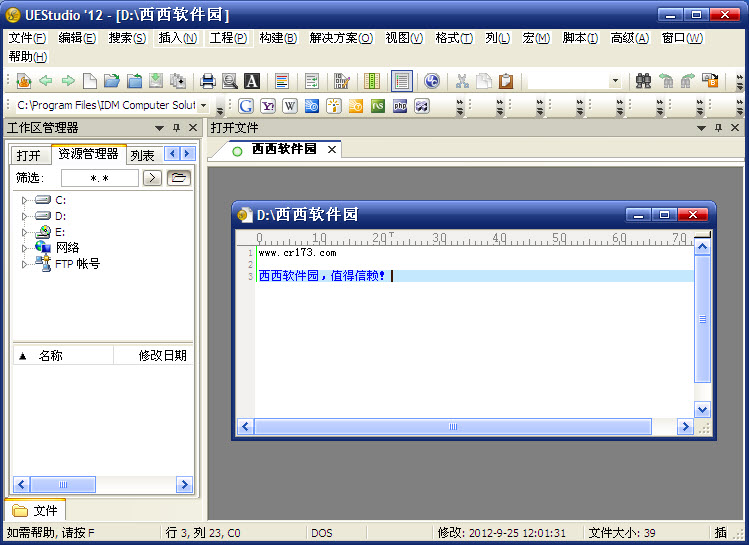Screen dimensions: 749x545
Task: Open the file path dropdown arrow
Action: [203, 105]
